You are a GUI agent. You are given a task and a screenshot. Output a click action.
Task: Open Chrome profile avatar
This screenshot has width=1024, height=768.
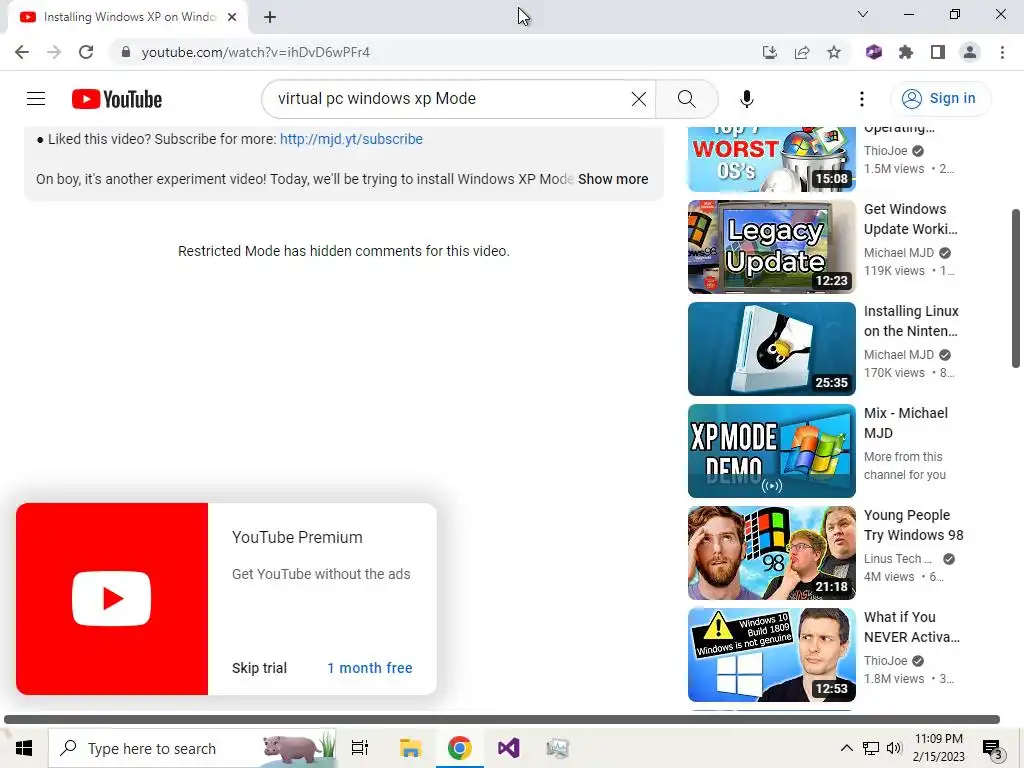(x=970, y=52)
